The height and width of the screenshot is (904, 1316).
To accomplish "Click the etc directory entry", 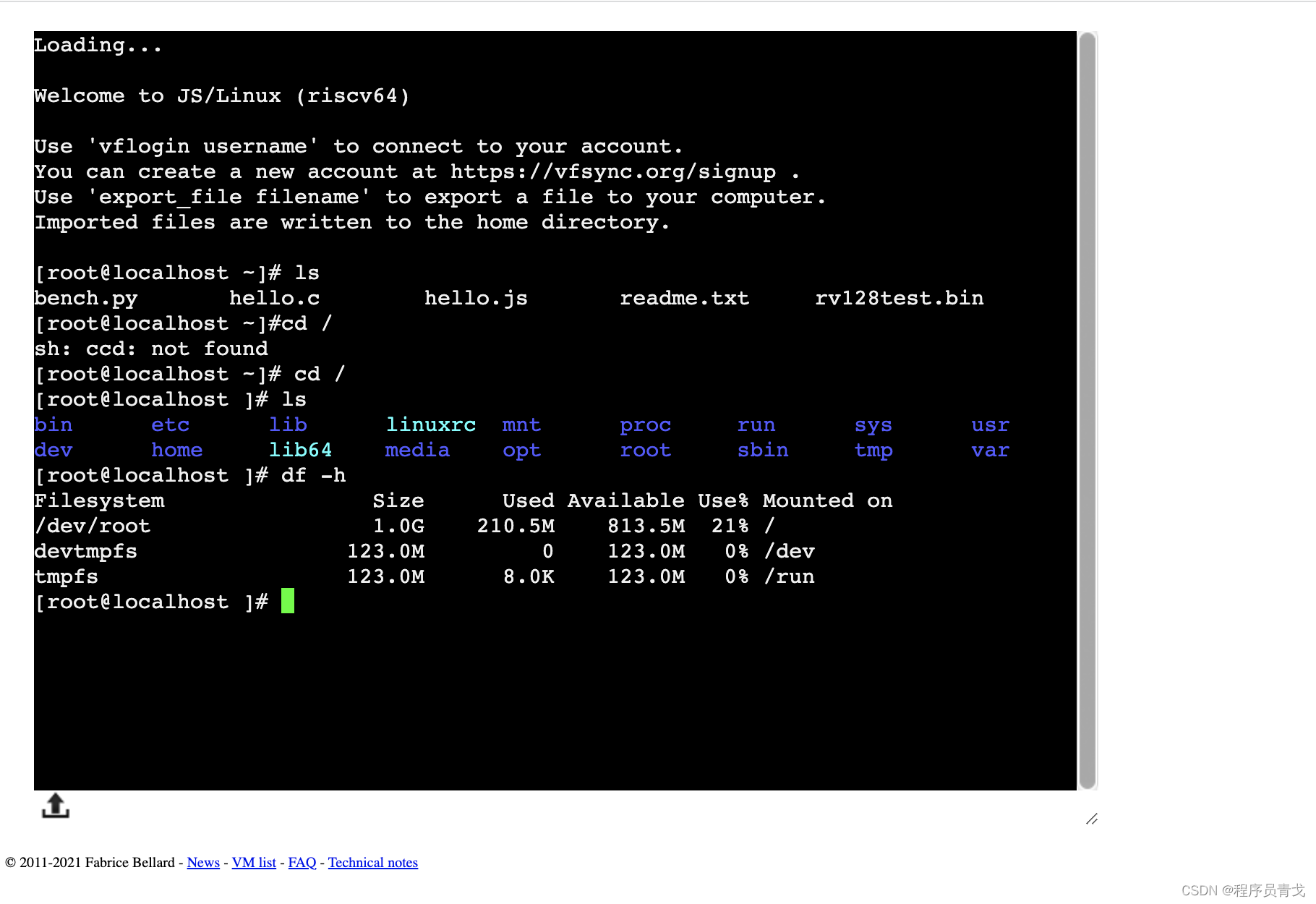I will (171, 425).
